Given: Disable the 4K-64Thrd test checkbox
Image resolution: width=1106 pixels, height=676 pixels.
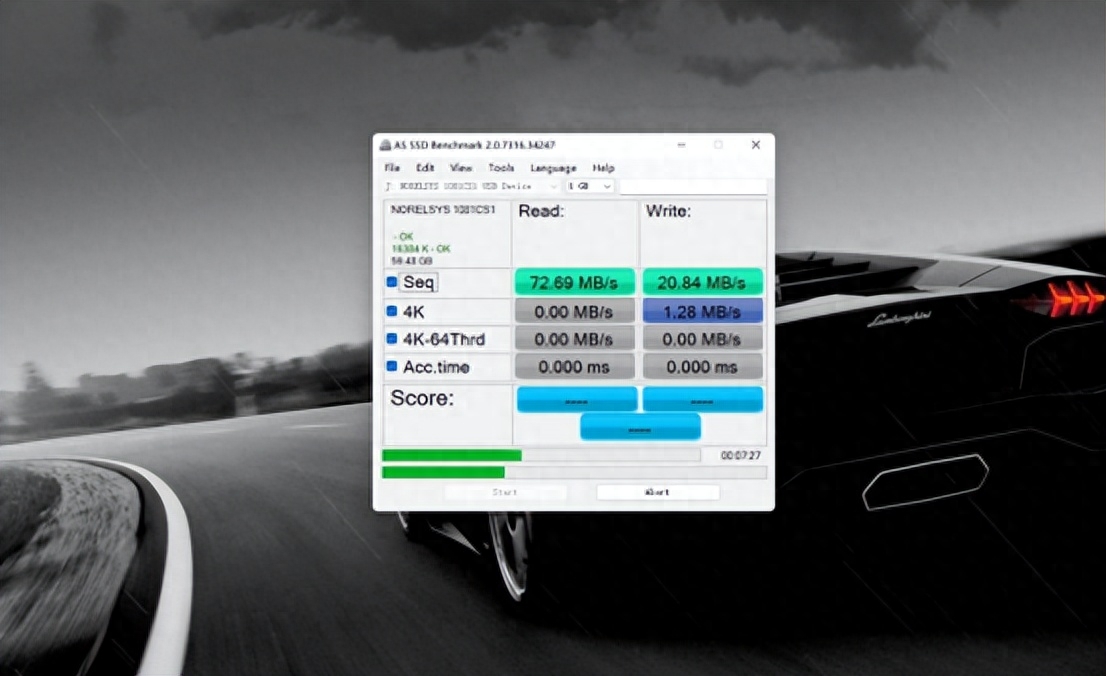Looking at the screenshot, I should (391, 339).
